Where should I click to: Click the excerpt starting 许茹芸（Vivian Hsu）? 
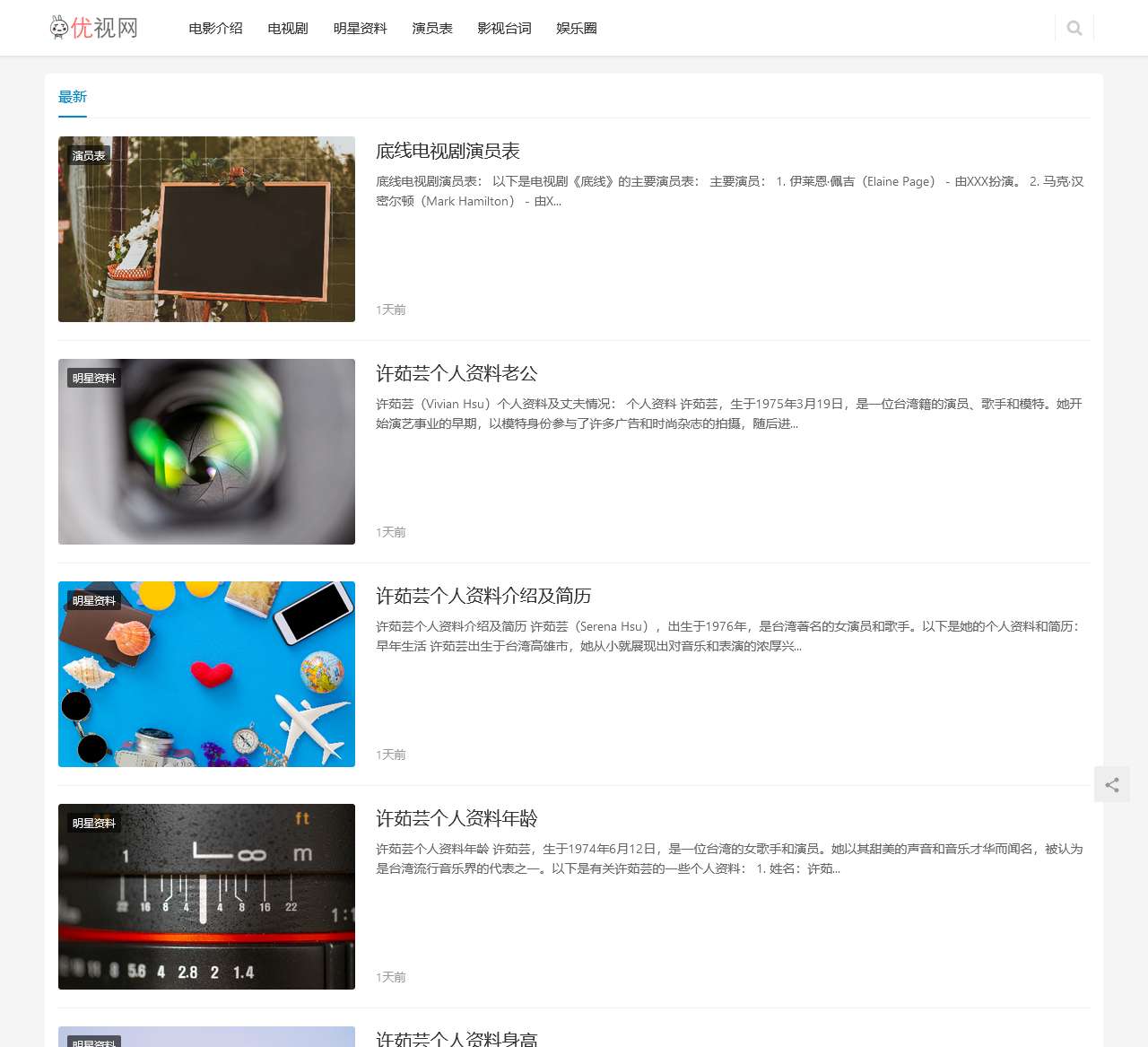(x=730, y=414)
